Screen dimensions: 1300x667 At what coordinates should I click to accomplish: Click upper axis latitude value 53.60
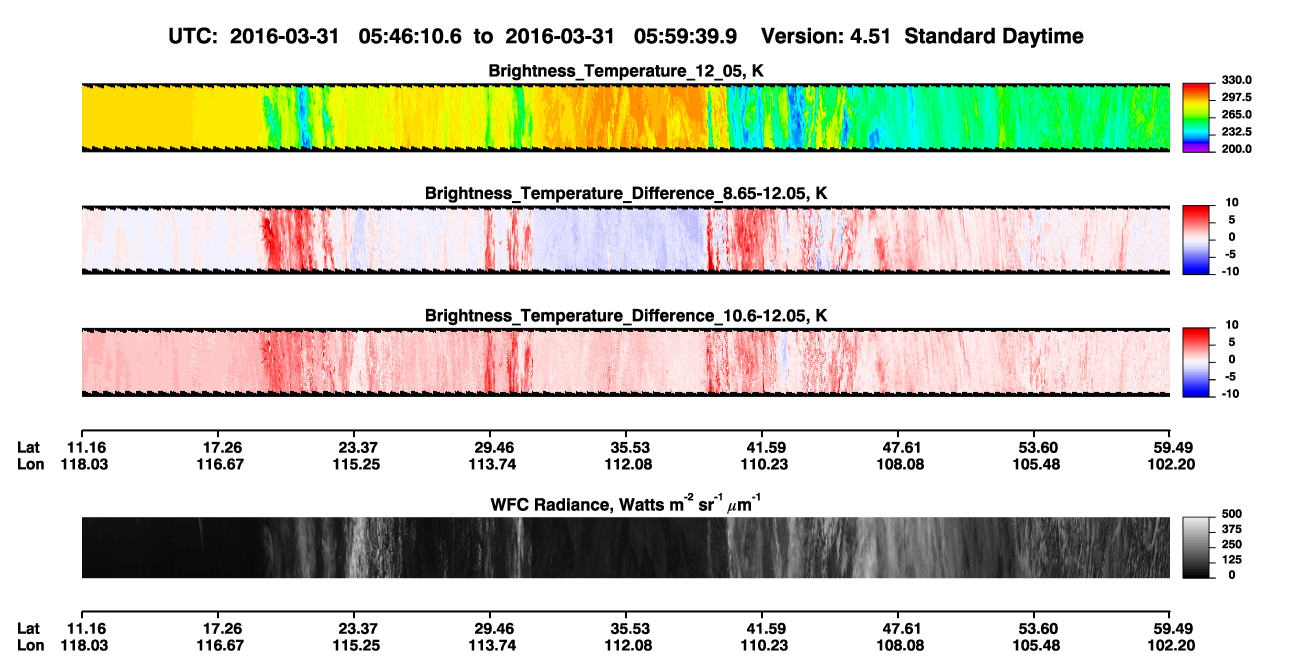click(1034, 448)
